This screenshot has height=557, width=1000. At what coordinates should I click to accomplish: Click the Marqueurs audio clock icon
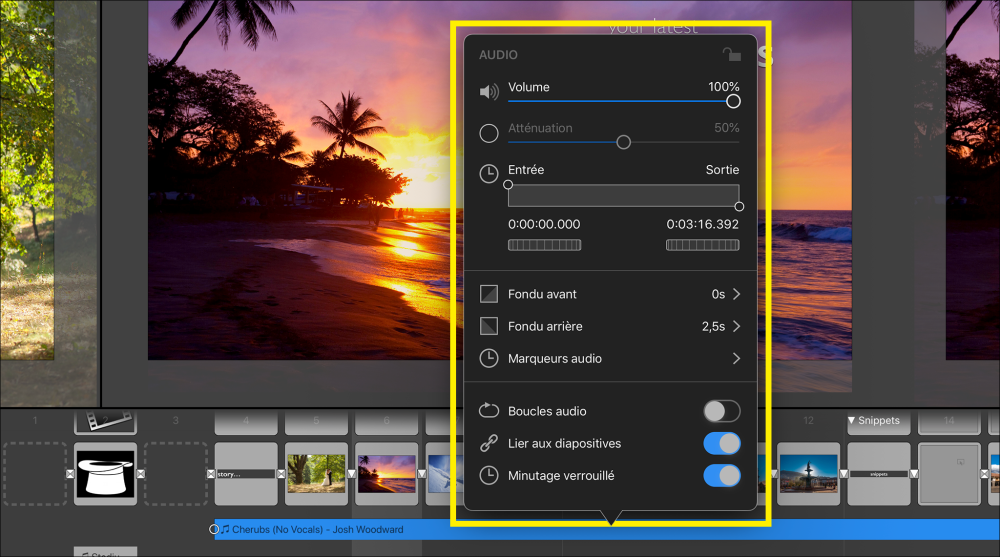coord(489,359)
